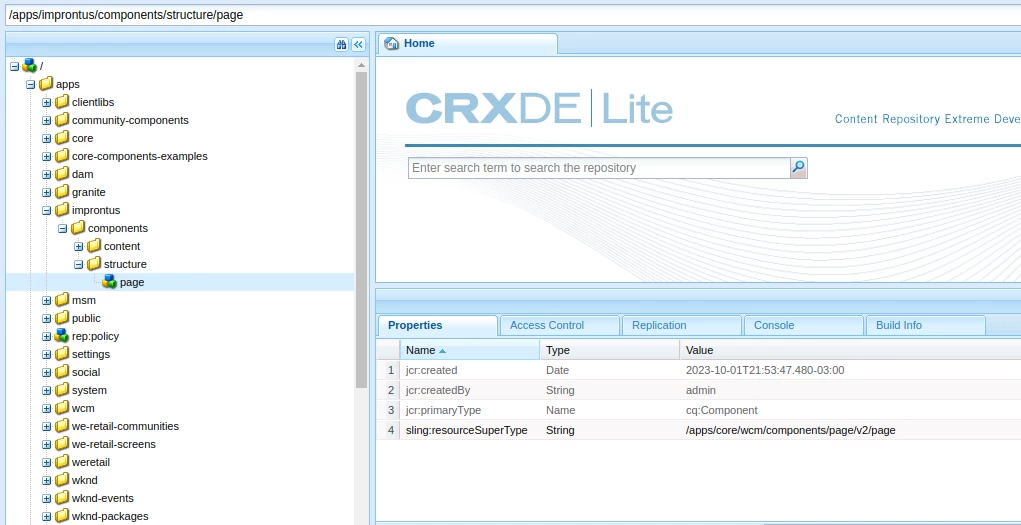Image resolution: width=1021 pixels, height=525 pixels.
Task: Click the granite folder icon
Action: point(62,192)
